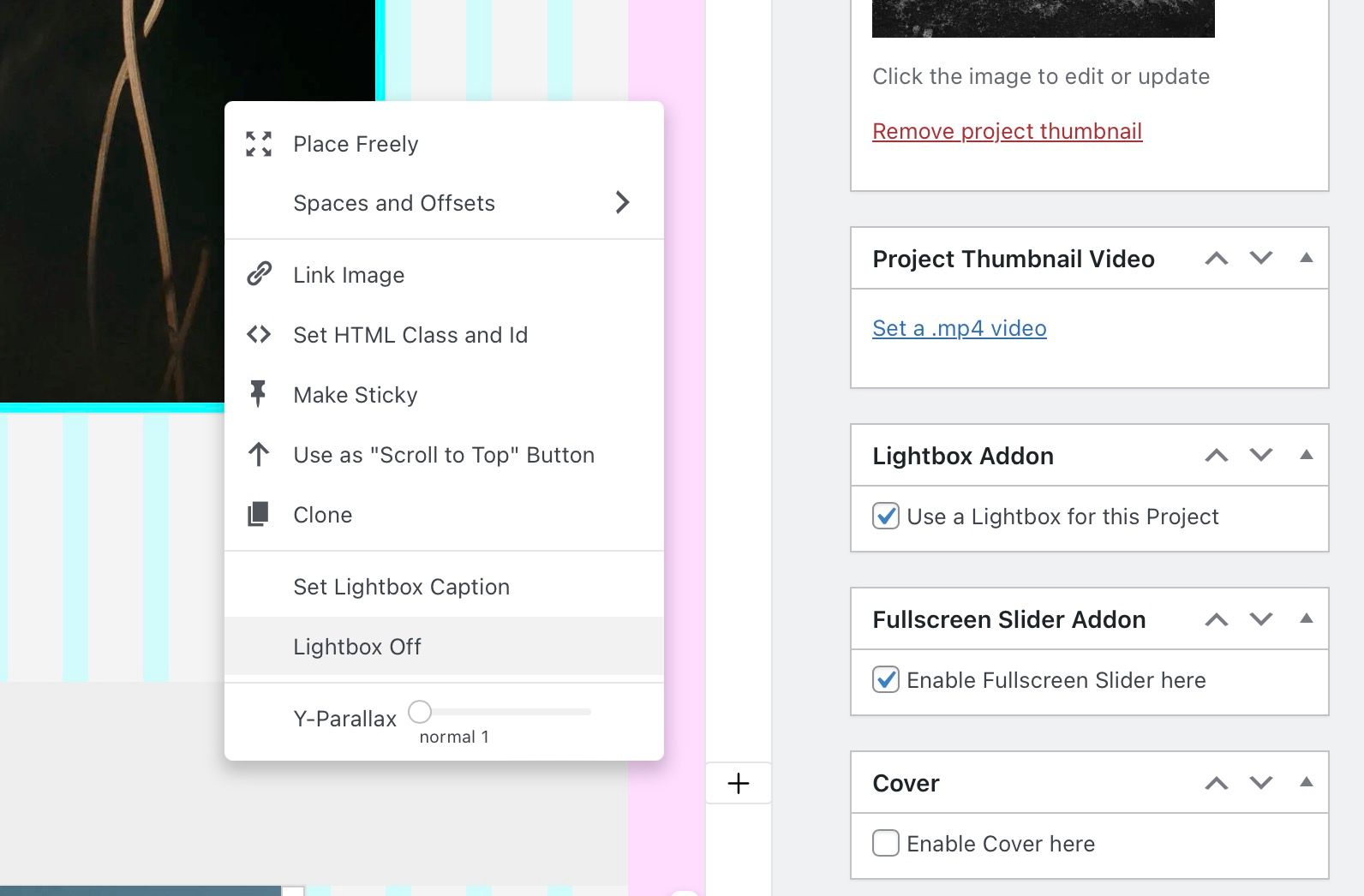This screenshot has height=896, width=1364.
Task: Click the Remove project thumbnail link
Action: point(1007,131)
